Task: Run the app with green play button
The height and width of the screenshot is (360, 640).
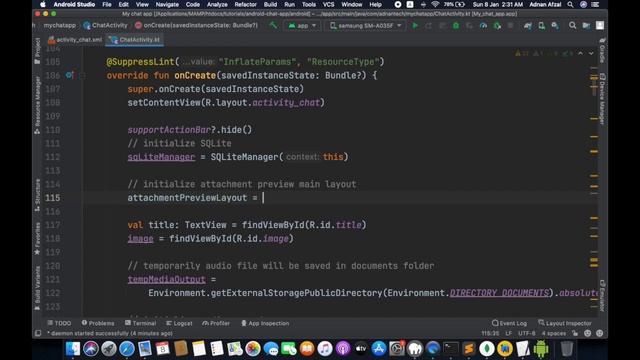Action: [x=415, y=25]
